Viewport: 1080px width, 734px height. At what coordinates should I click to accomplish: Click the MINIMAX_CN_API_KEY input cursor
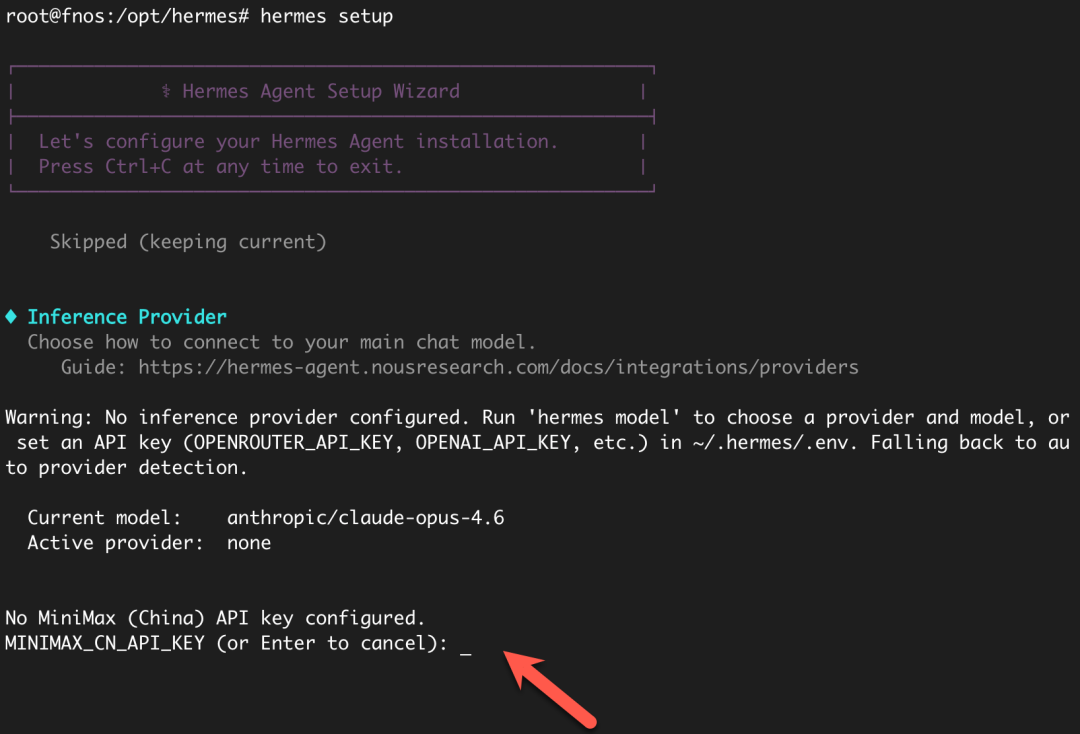tap(465, 647)
